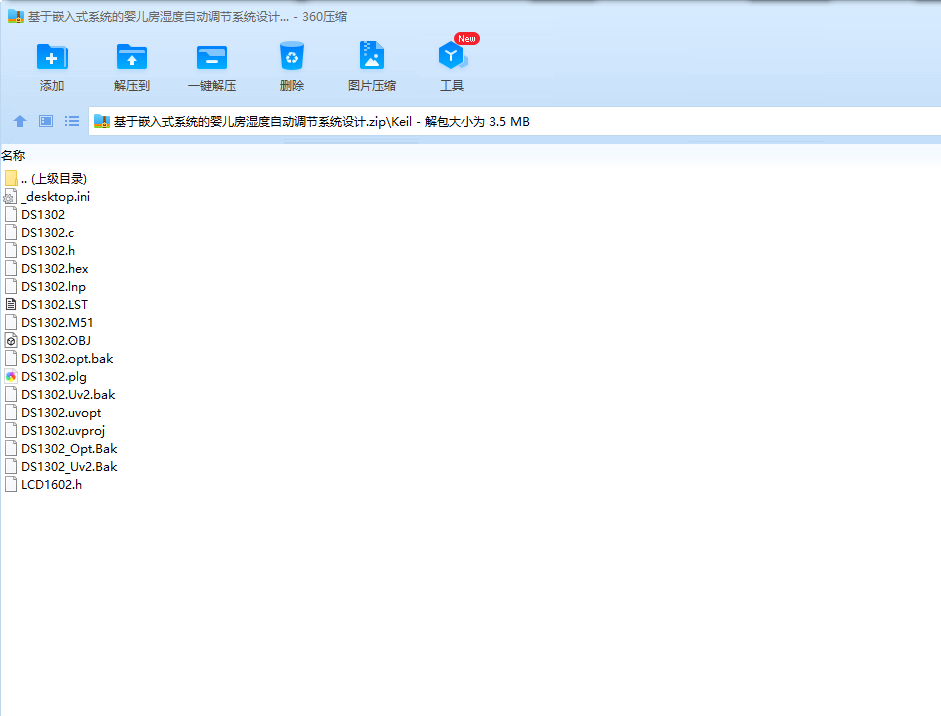
Task: Select the DS1302.uvproj project file
Action: tap(63, 430)
